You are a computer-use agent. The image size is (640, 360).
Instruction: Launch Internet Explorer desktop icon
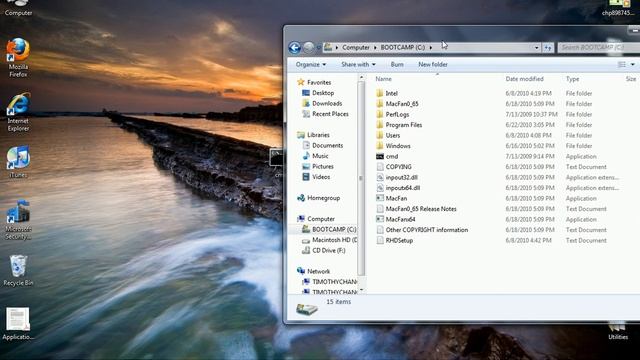(18, 112)
